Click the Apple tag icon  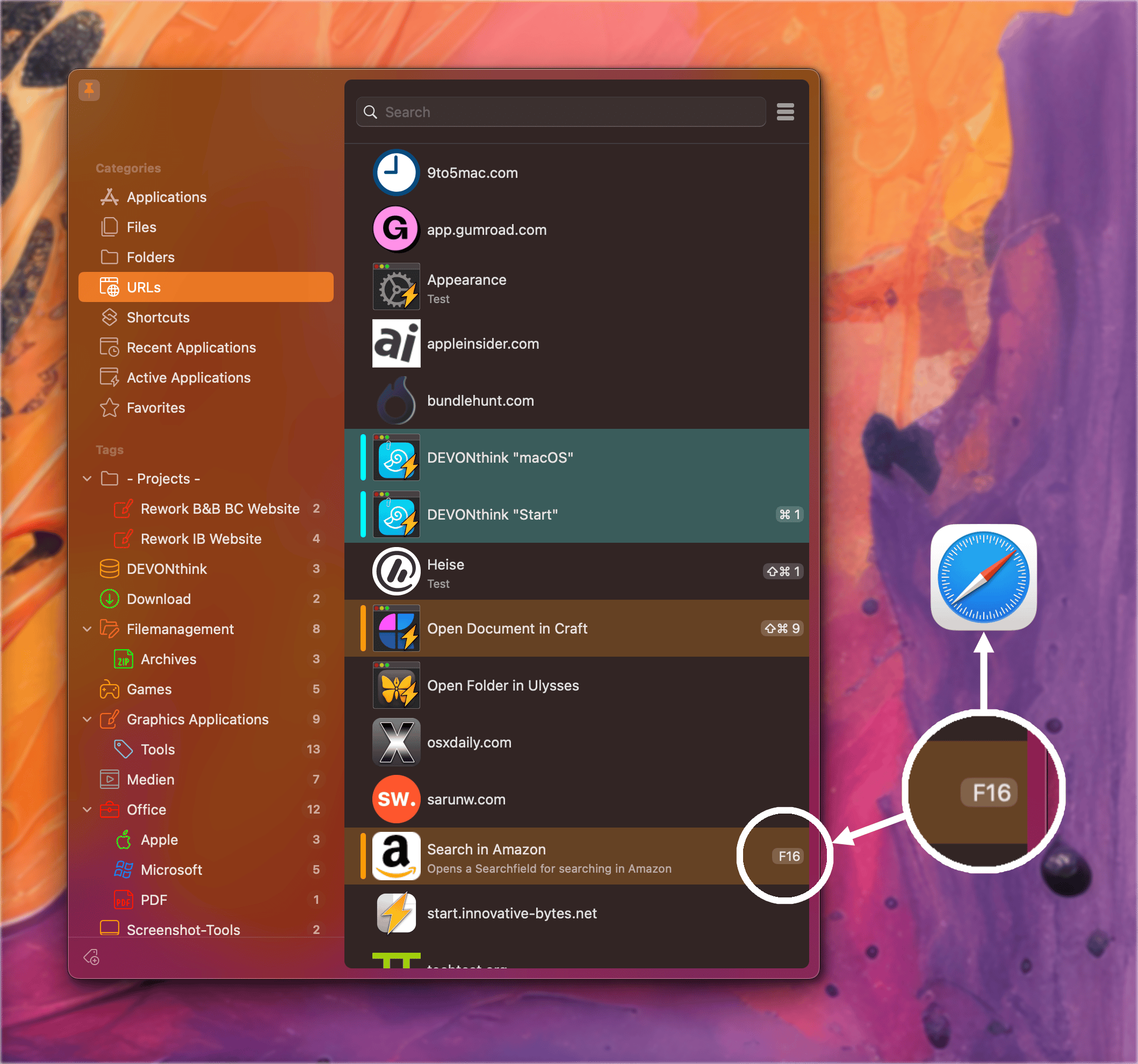click(x=124, y=839)
